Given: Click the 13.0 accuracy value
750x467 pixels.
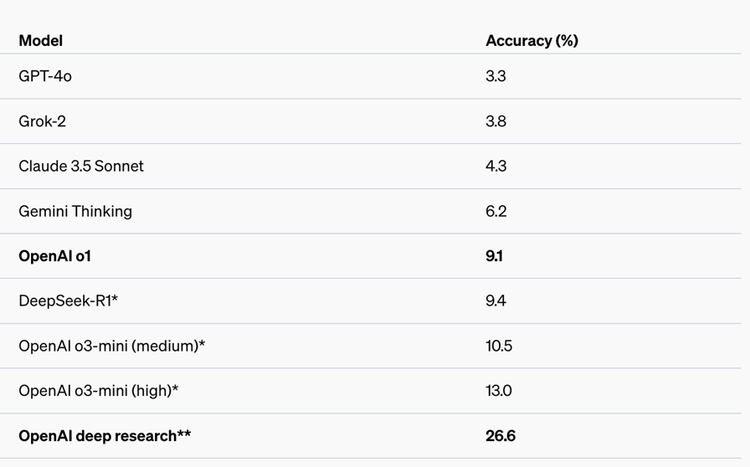Looking at the screenshot, I should coord(499,391).
